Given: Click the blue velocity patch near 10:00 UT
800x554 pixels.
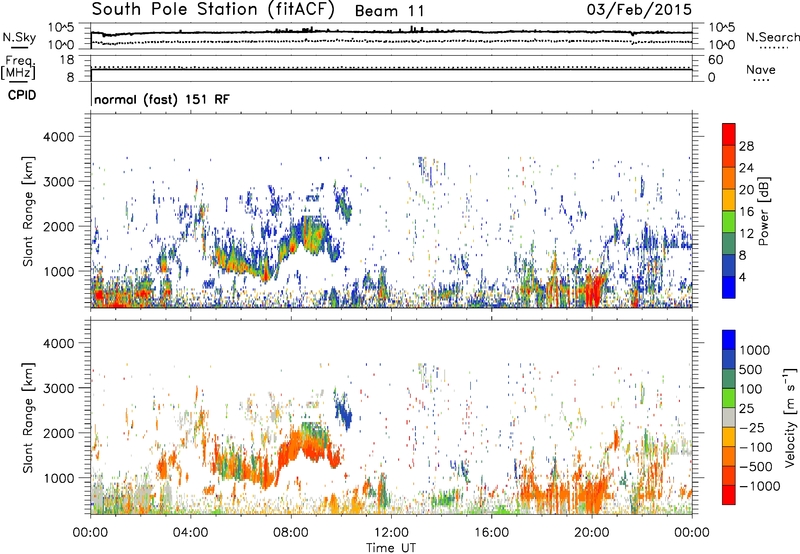Looking at the screenshot, I should tap(343, 411).
